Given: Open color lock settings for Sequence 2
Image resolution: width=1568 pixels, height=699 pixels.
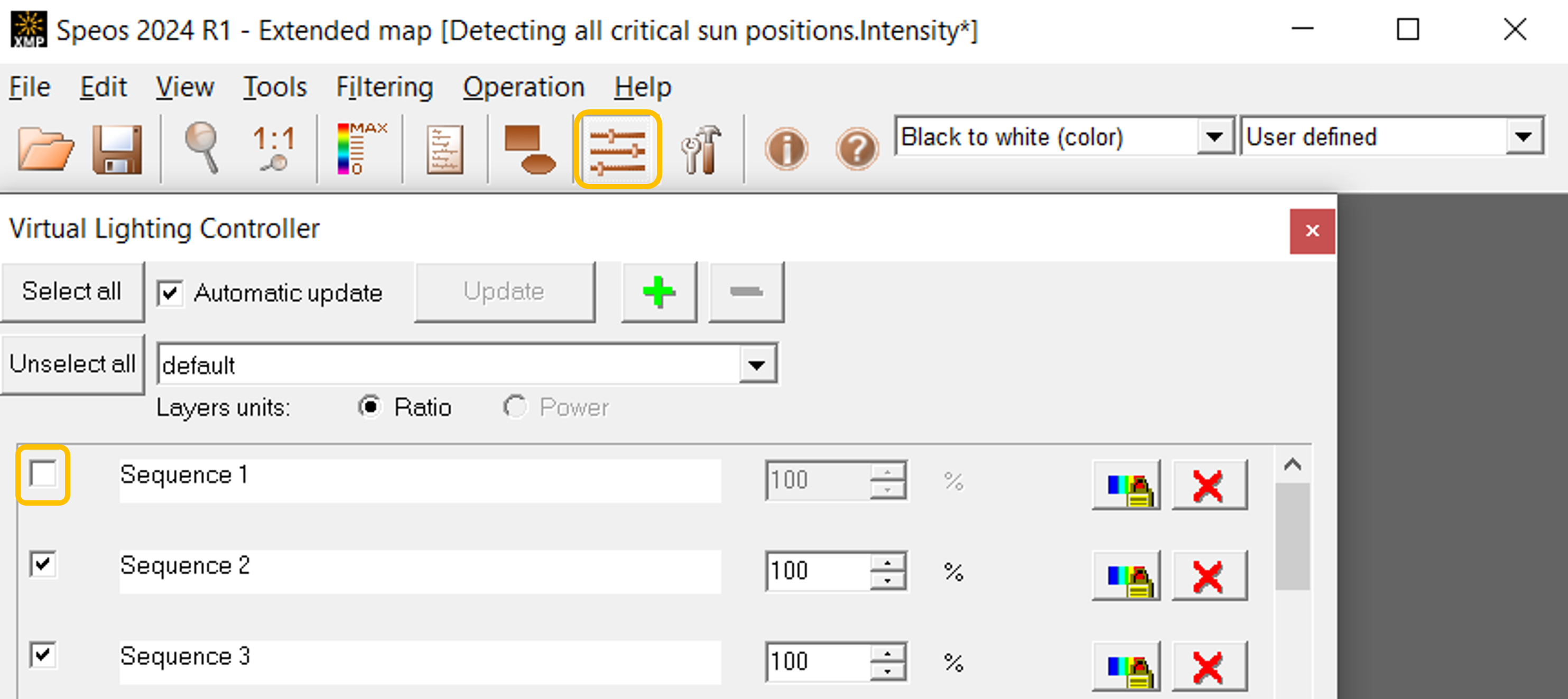Looking at the screenshot, I should pyautogui.click(x=1126, y=575).
